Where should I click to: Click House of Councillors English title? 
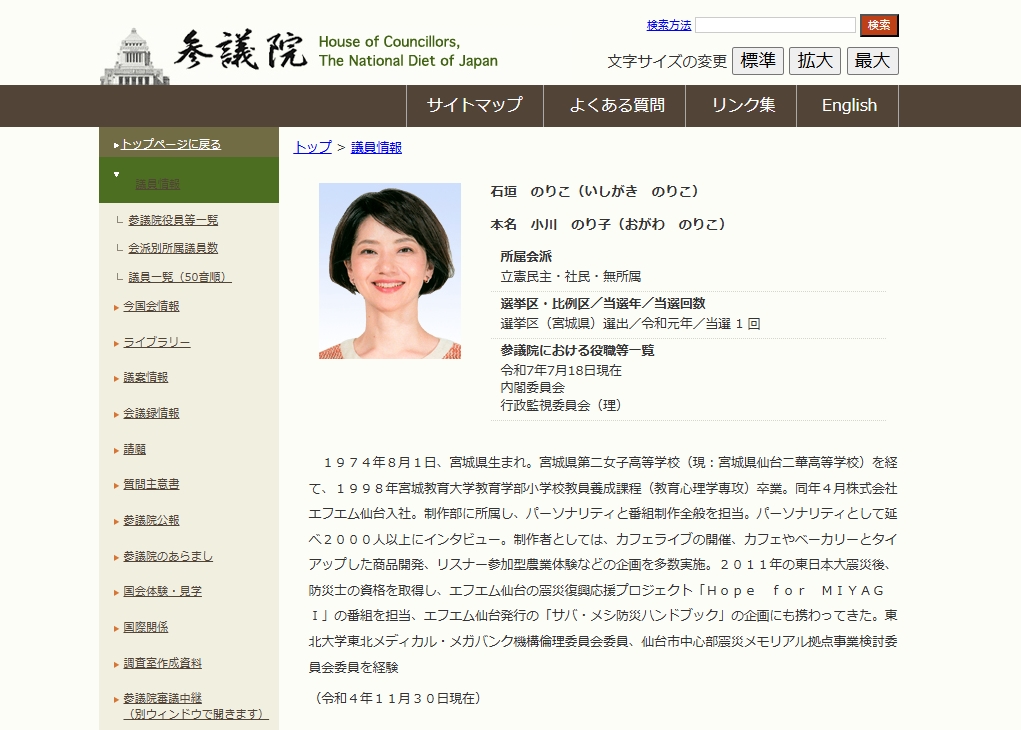(x=408, y=51)
